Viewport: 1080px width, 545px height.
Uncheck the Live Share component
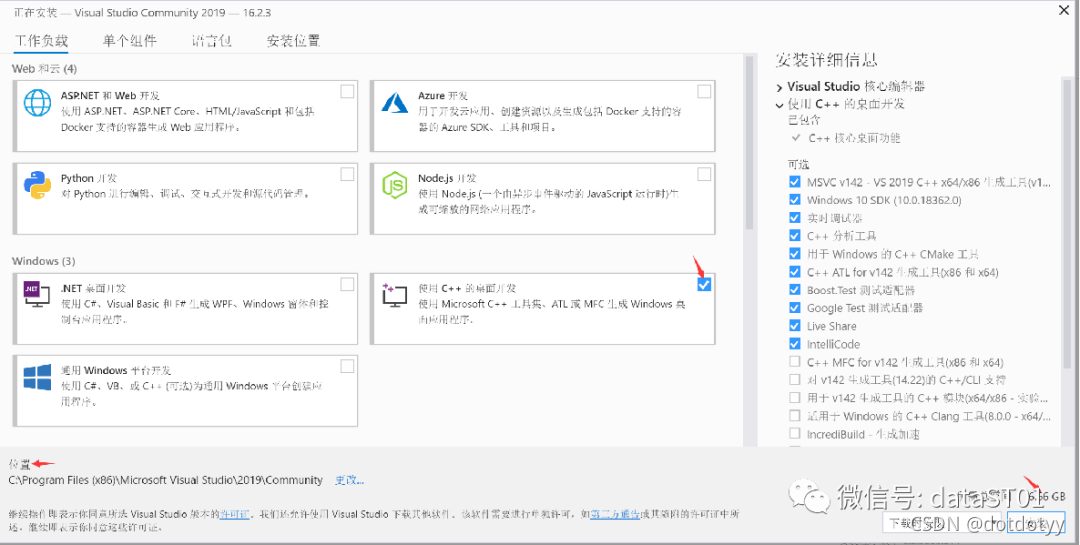[794, 326]
